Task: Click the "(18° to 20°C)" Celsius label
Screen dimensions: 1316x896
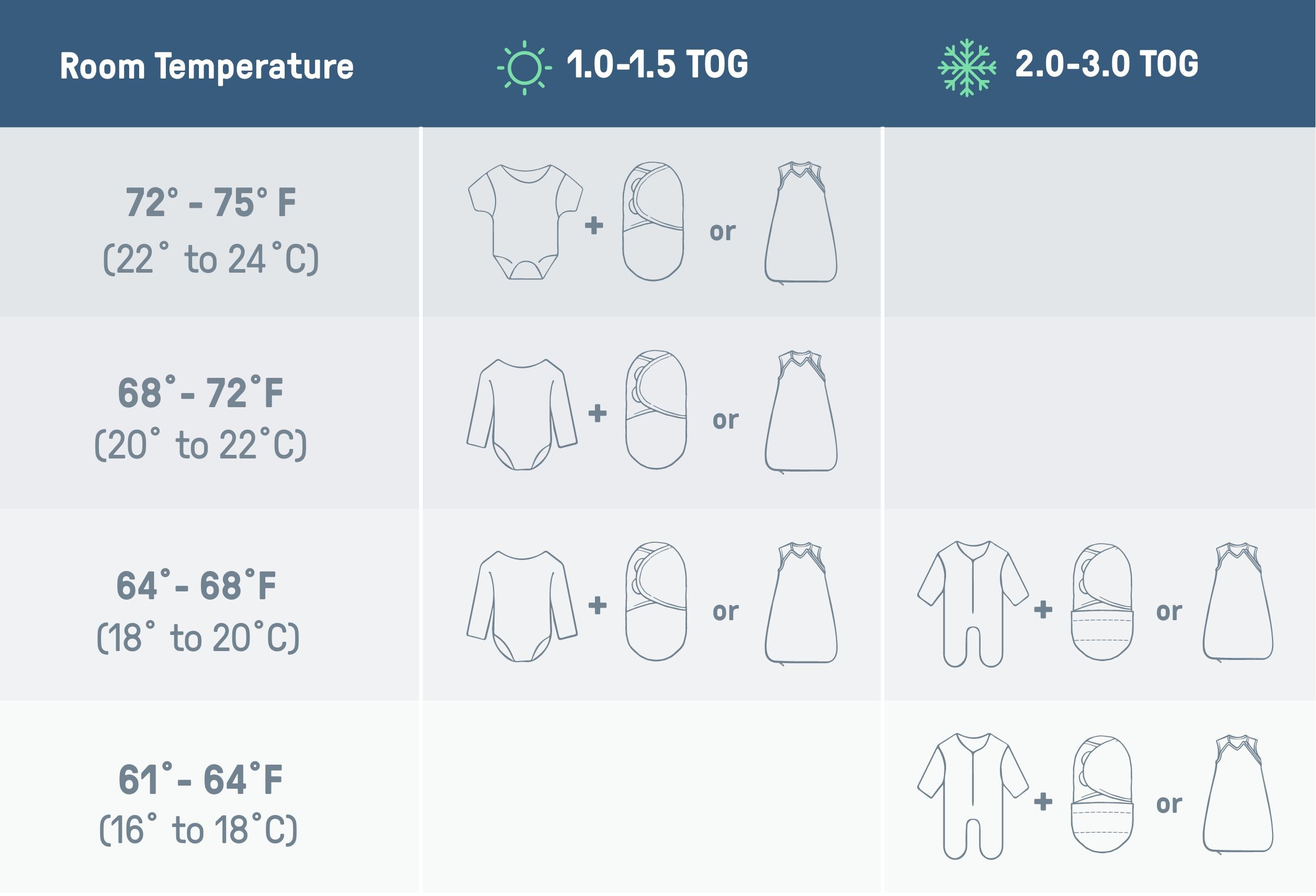Action: (198, 638)
